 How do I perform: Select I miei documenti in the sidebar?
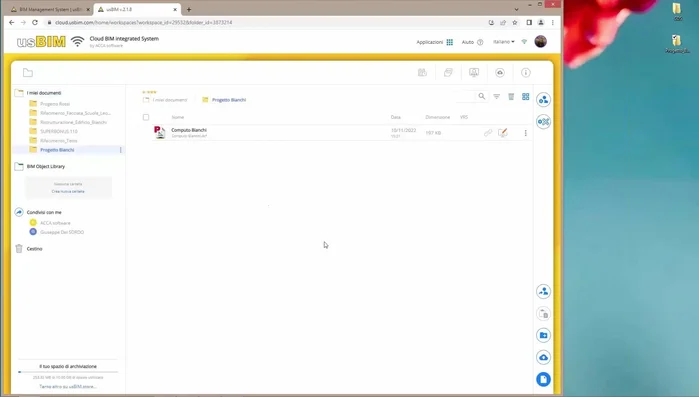coord(44,93)
